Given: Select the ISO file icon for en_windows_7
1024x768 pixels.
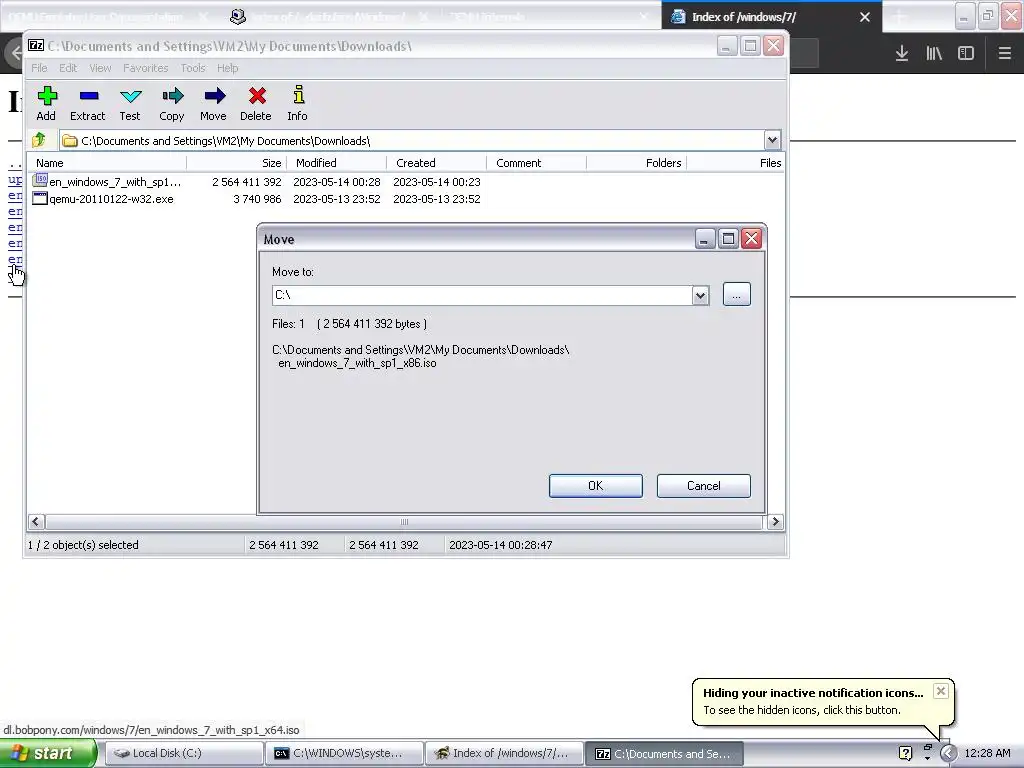Looking at the screenshot, I should pyautogui.click(x=40, y=180).
